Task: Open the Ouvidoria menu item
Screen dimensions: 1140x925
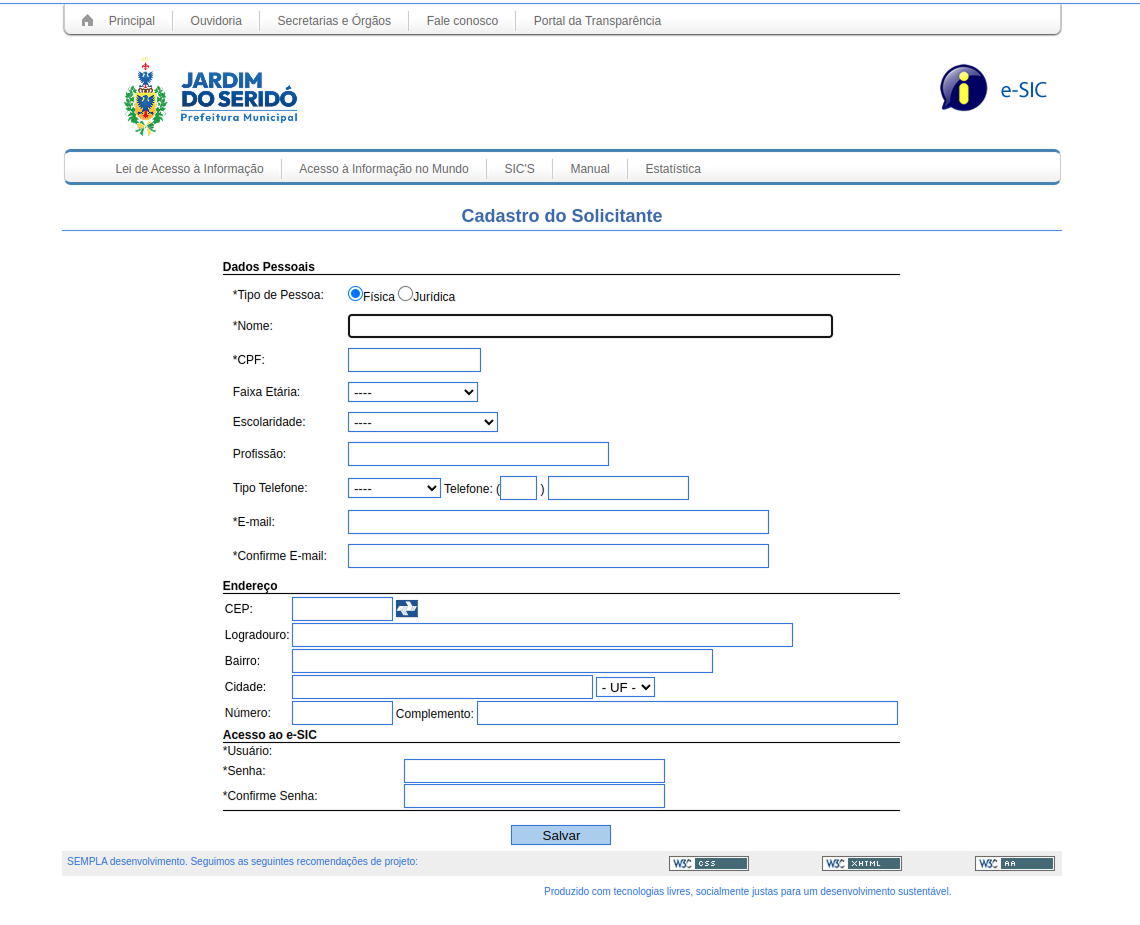Action: (216, 21)
